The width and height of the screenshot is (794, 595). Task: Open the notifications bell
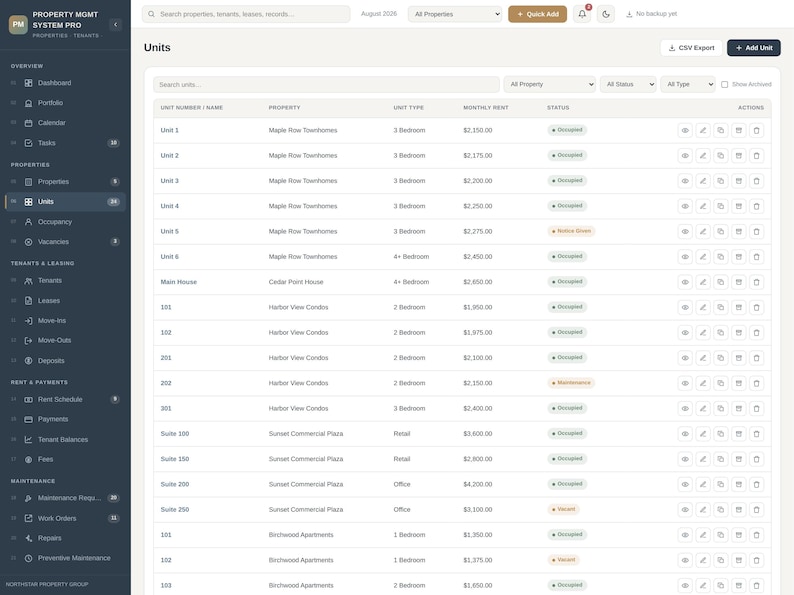(x=582, y=14)
